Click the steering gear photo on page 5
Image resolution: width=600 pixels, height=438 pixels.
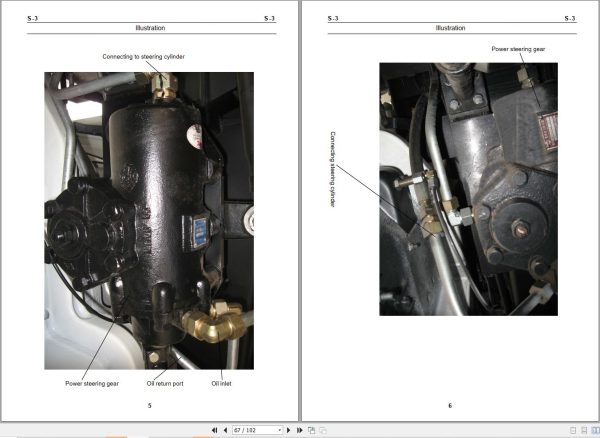[x=149, y=221]
